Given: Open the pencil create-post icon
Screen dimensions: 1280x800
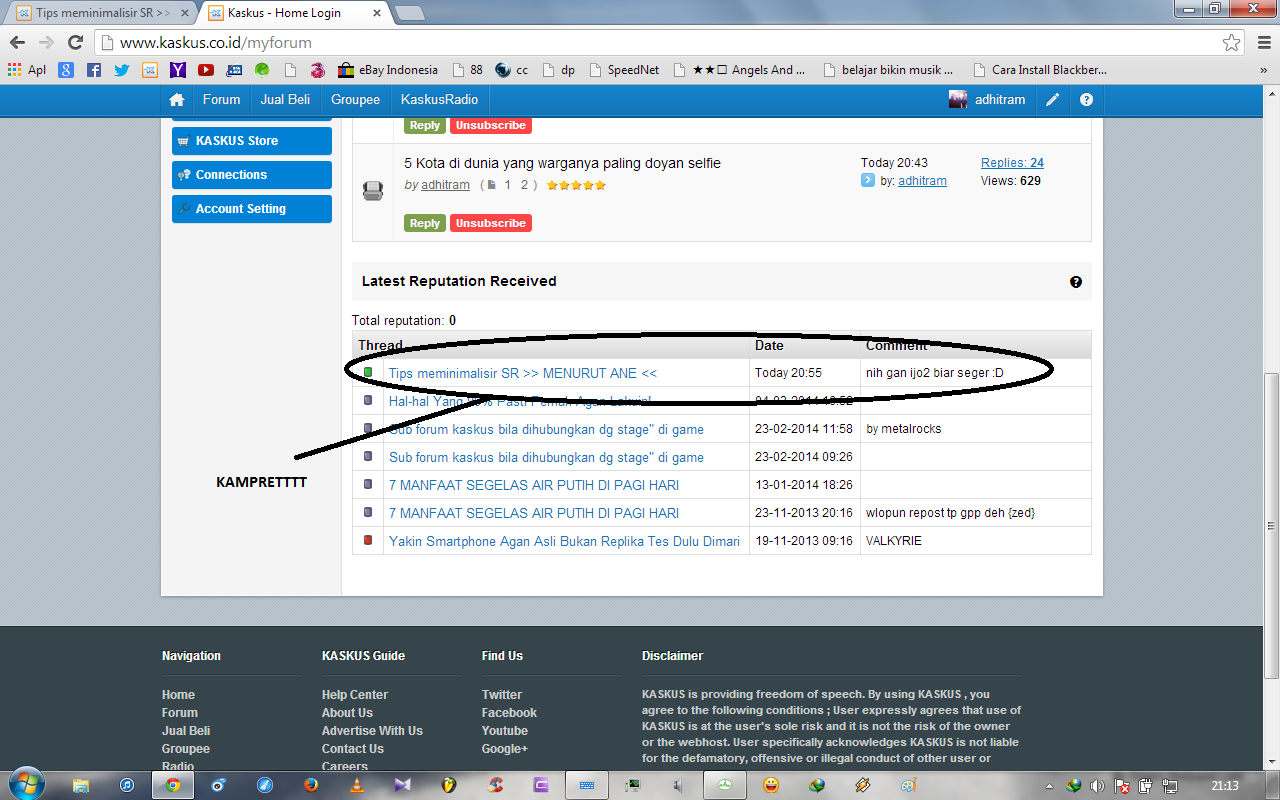Looking at the screenshot, I should [x=1053, y=100].
